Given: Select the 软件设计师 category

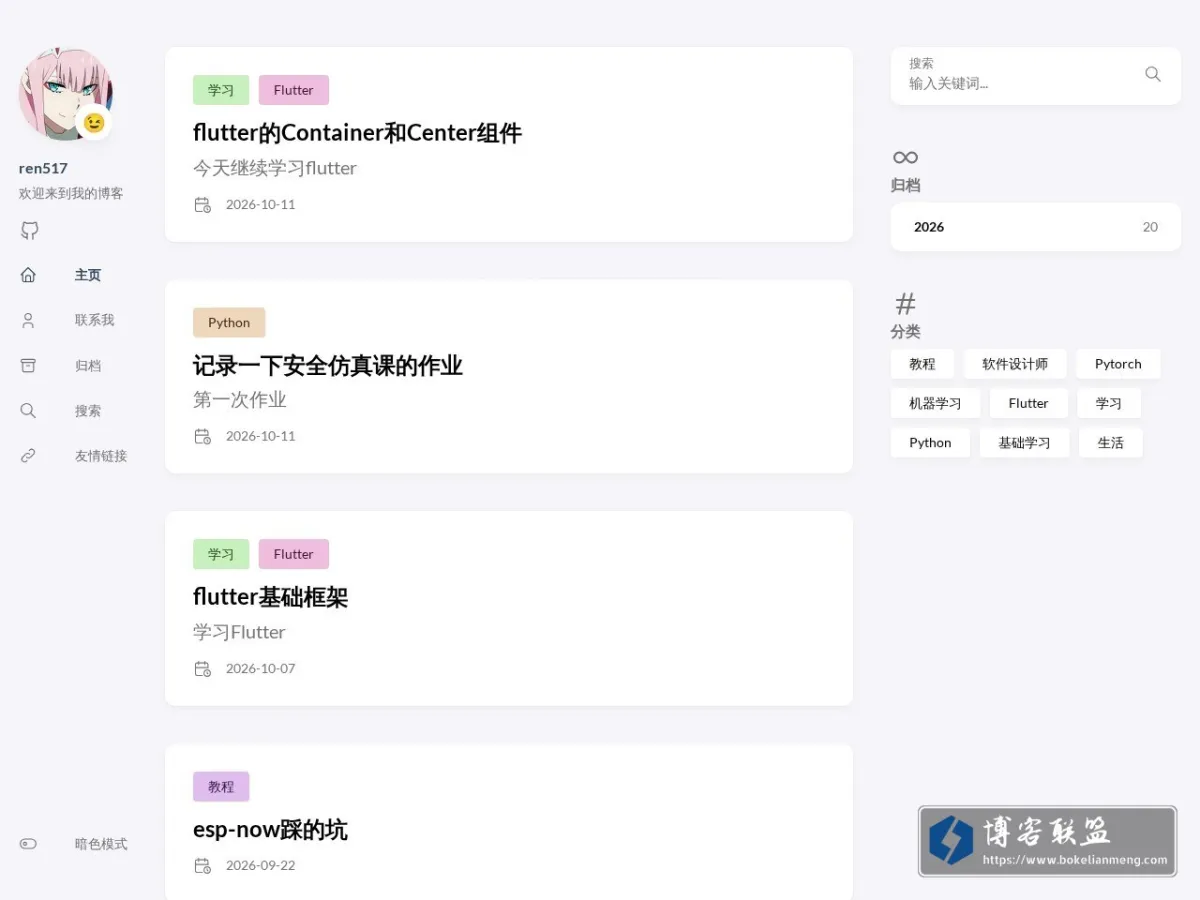Looking at the screenshot, I should 1015,364.
